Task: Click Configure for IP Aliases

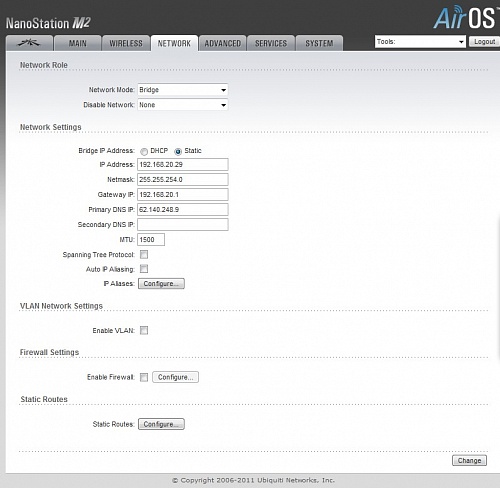Action: 161,284
